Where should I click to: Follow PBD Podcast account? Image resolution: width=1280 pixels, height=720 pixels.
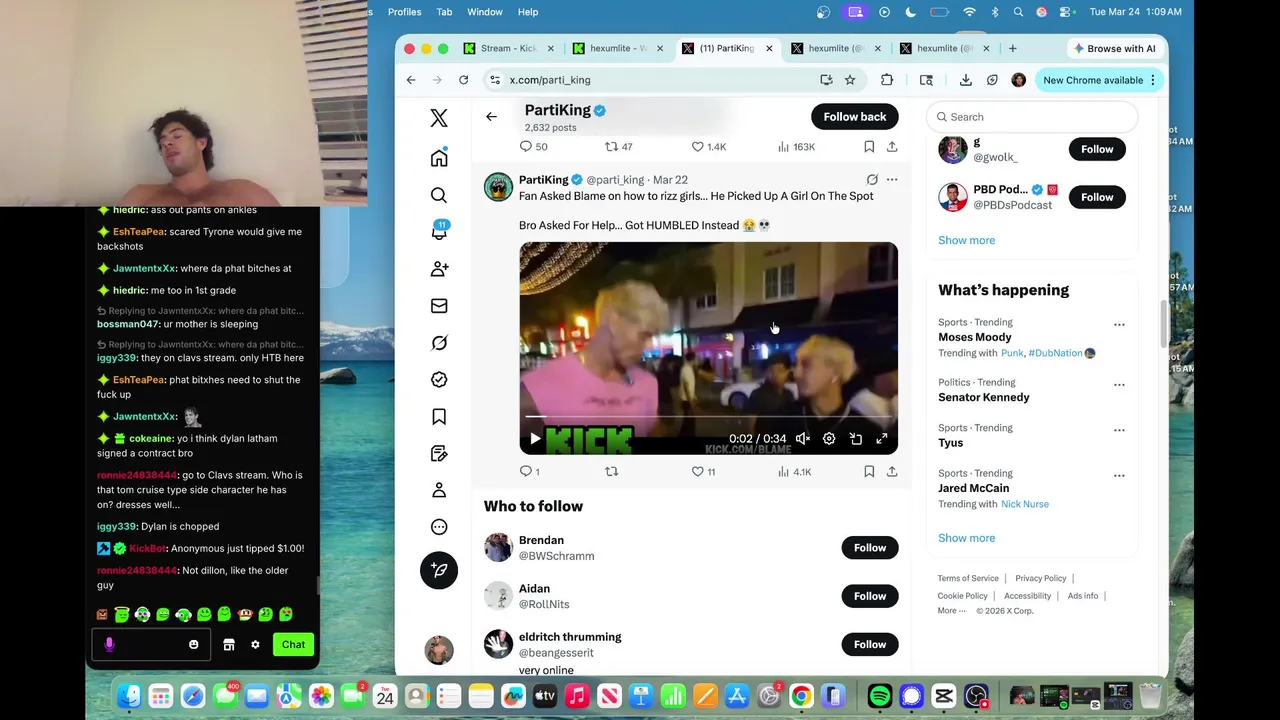[x=1097, y=197]
